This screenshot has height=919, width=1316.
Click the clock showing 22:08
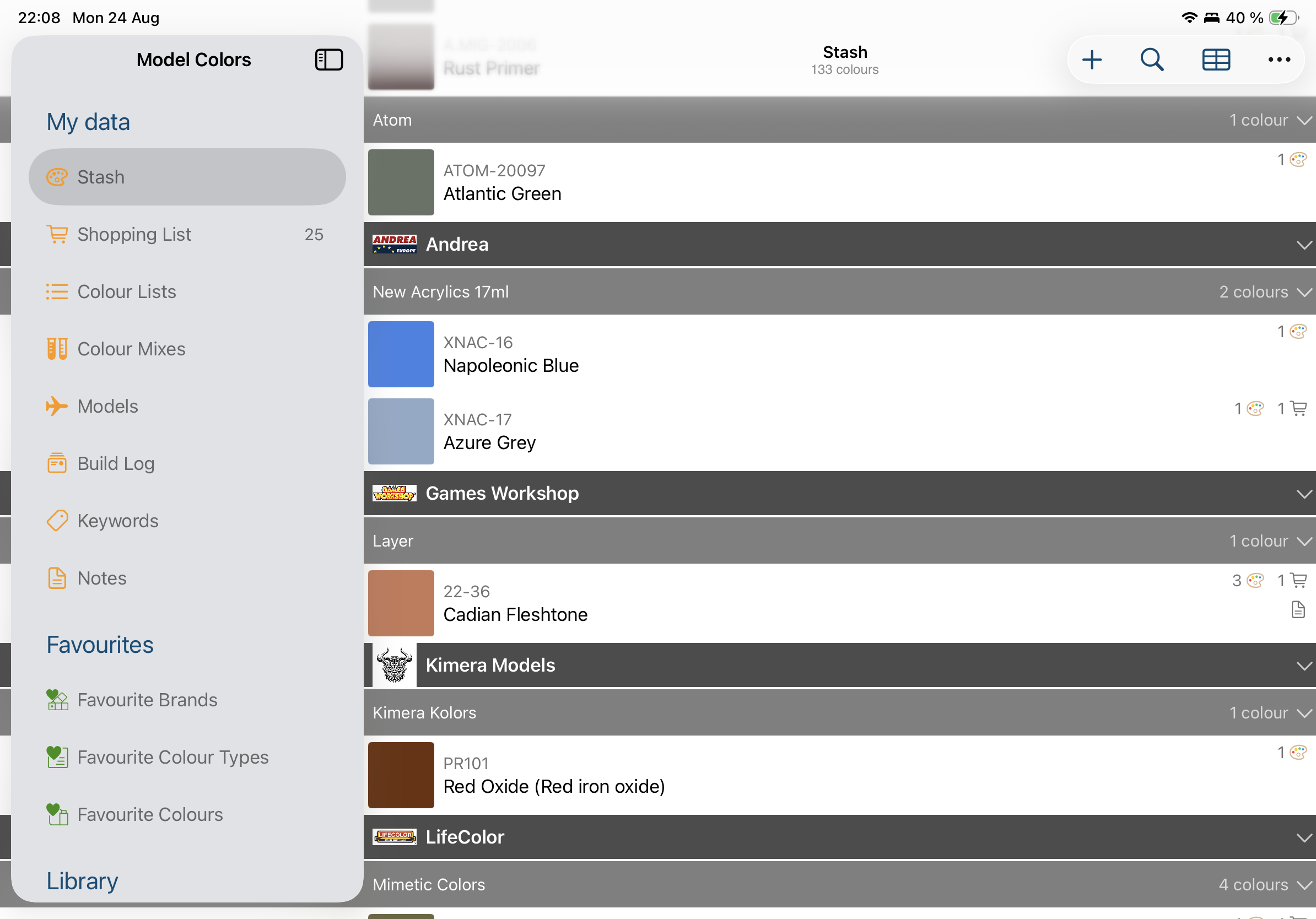pyautogui.click(x=39, y=18)
